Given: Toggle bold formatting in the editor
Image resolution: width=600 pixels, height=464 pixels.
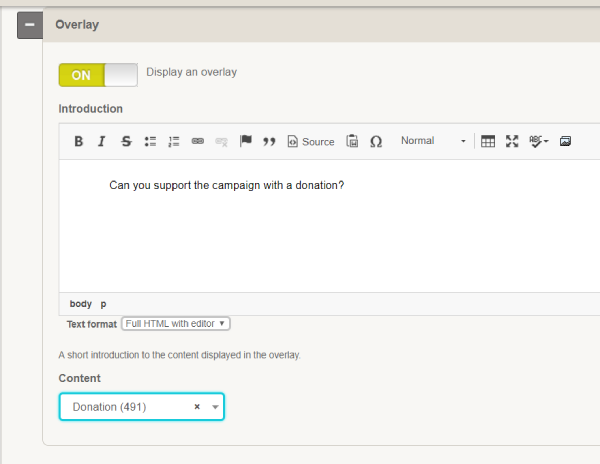Looking at the screenshot, I should point(78,142).
